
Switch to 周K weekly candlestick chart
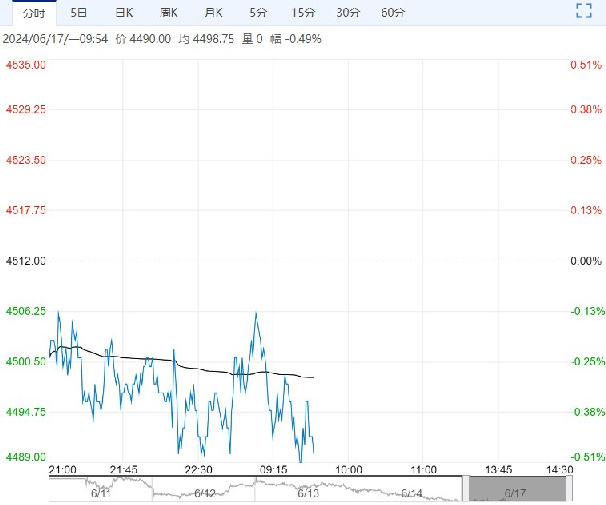tap(169, 13)
